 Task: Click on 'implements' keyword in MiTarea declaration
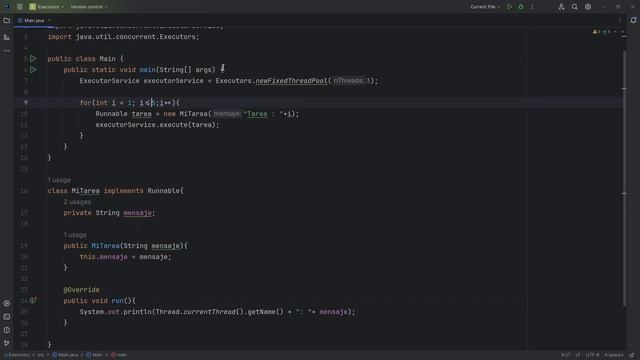pos(123,191)
